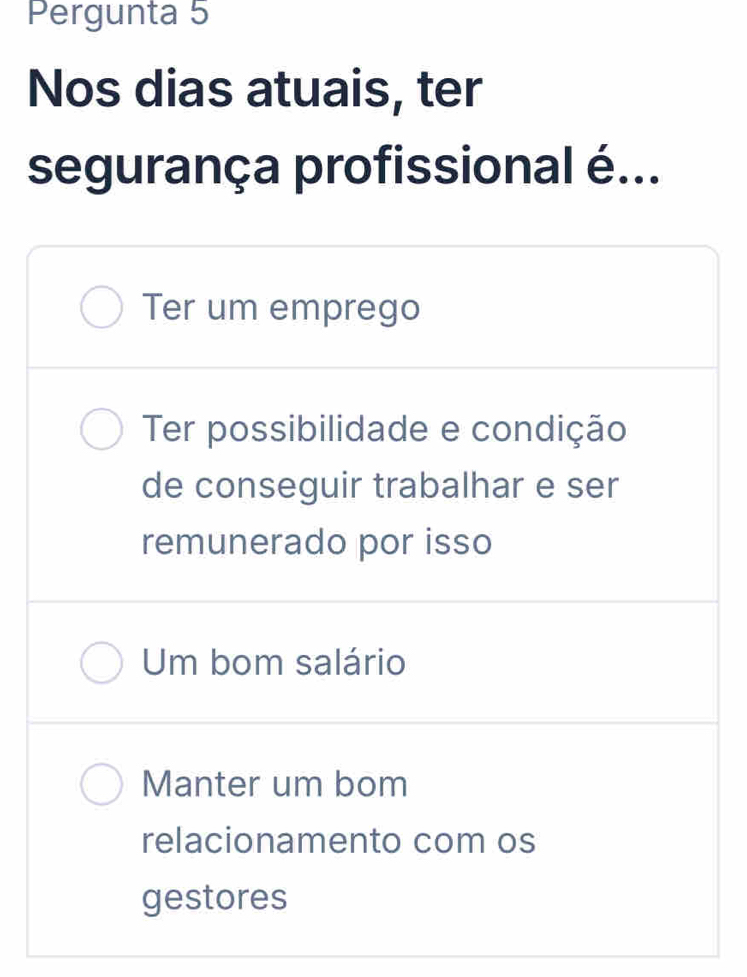
Task: Click the 'segurança profissional é...' heading line
Action: tap(344, 166)
